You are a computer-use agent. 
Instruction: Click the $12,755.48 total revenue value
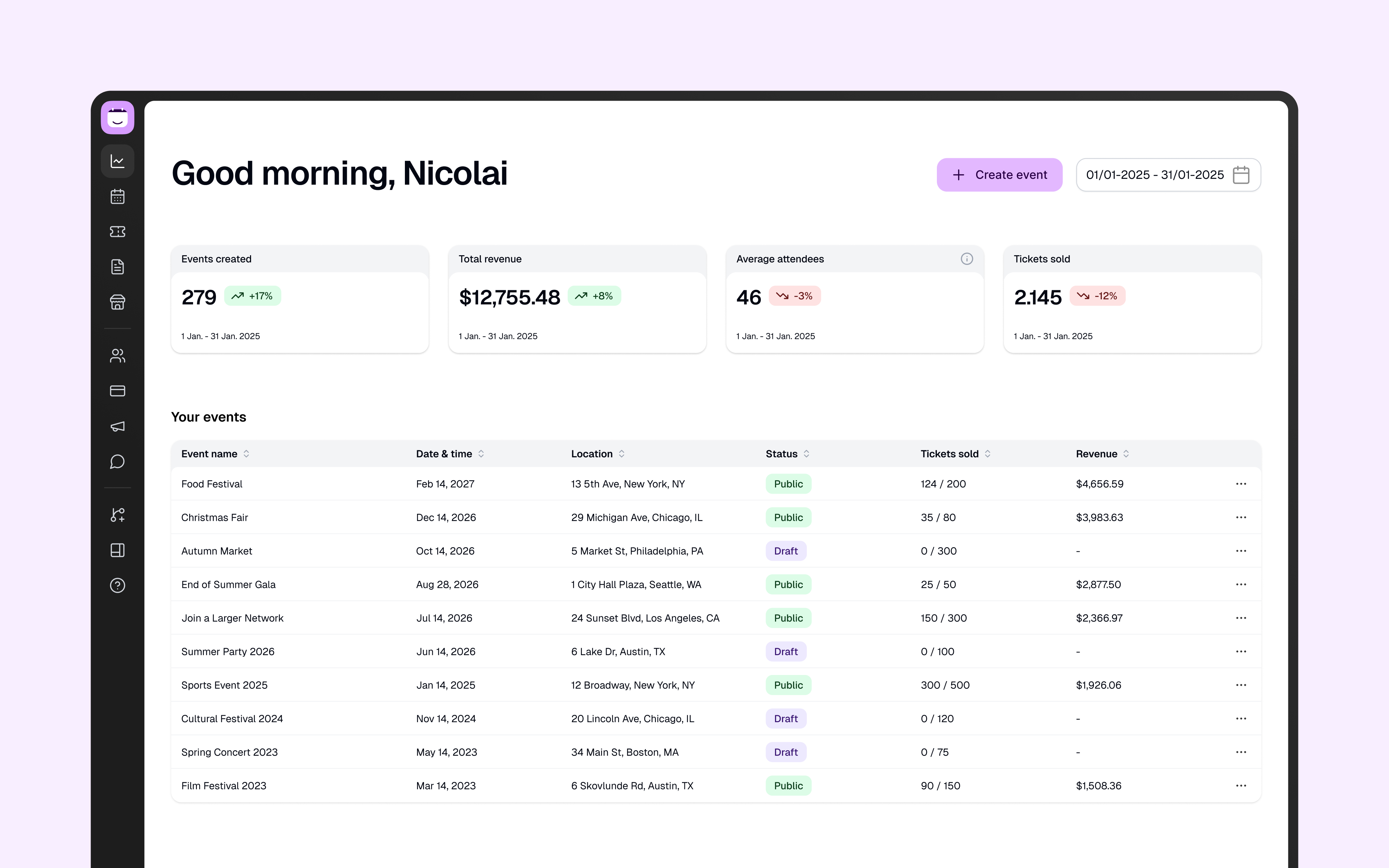(509, 297)
